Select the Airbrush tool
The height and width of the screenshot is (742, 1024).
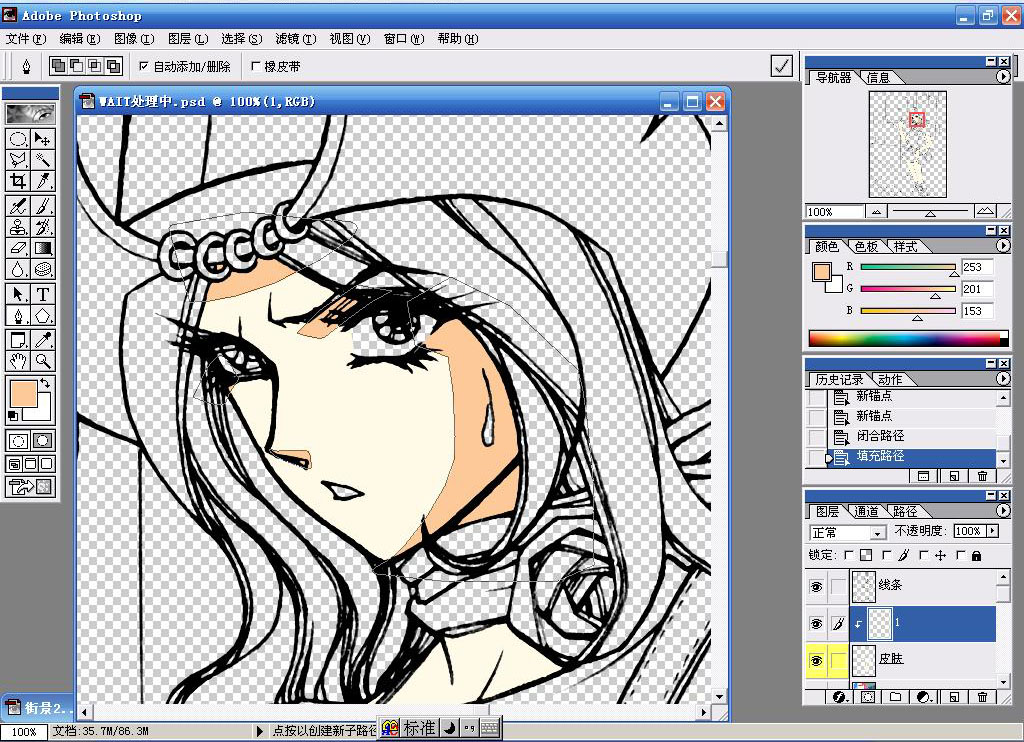[18, 206]
